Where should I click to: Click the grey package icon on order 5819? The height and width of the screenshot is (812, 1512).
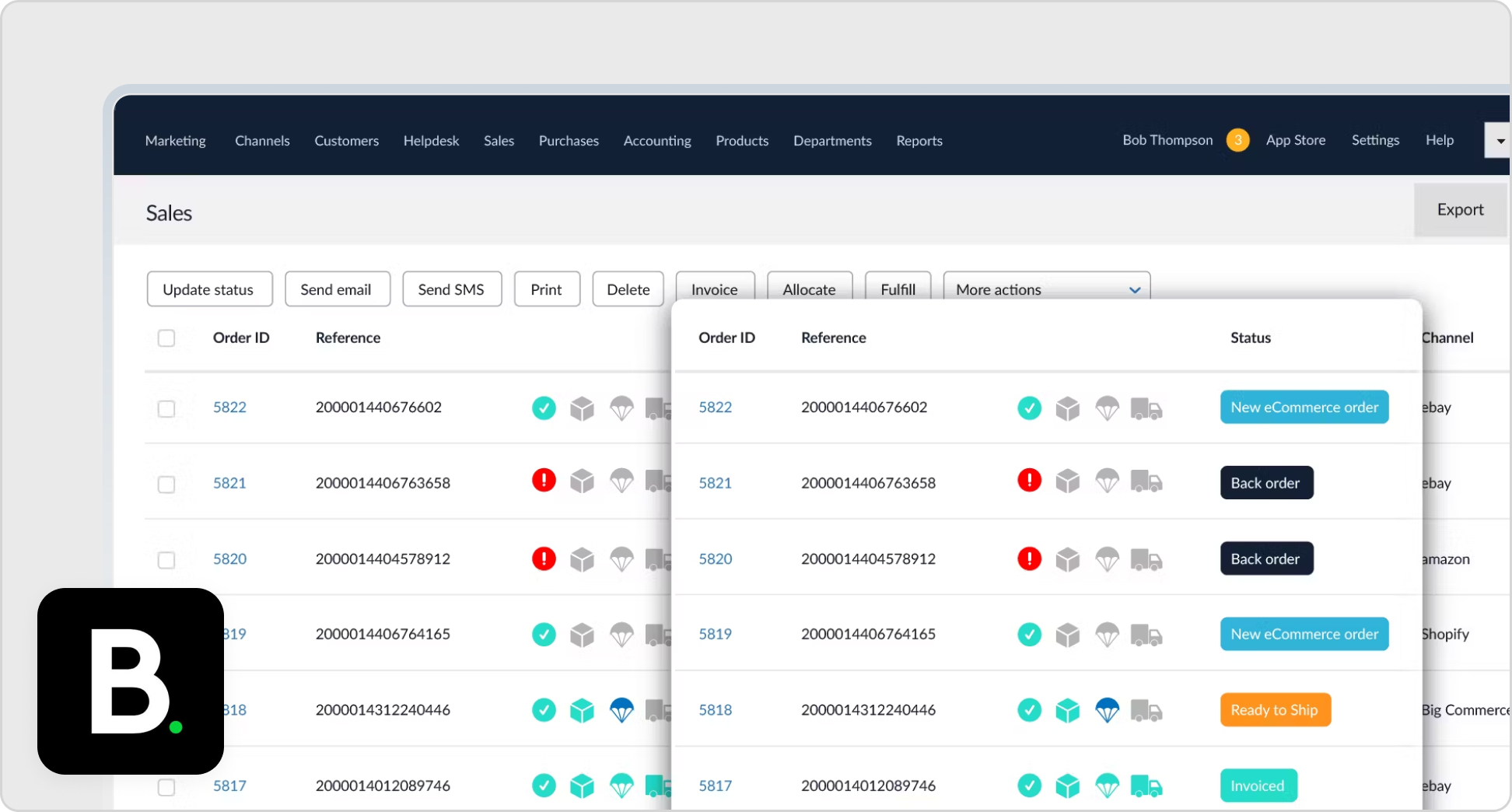(x=1068, y=635)
